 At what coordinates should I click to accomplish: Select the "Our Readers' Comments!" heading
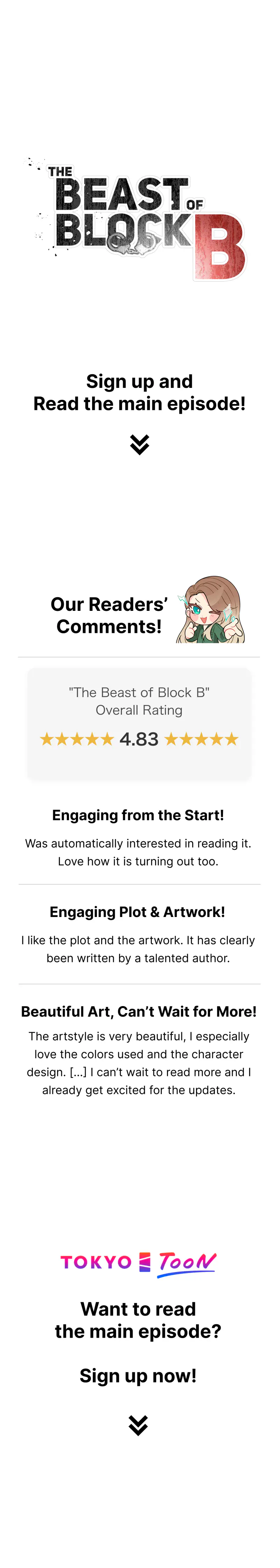tap(108, 615)
